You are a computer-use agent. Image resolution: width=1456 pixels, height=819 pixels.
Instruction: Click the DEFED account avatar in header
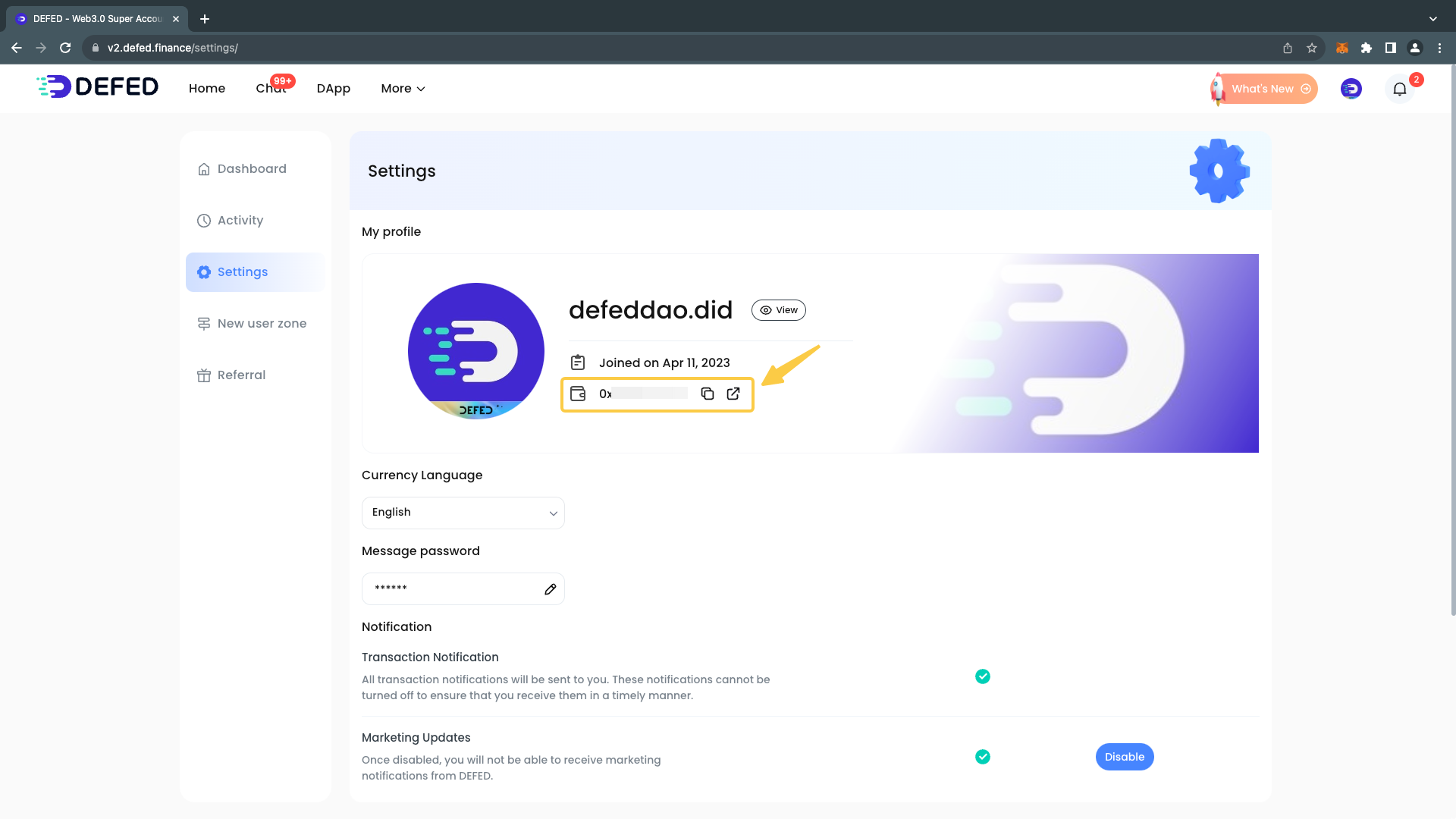(1351, 89)
